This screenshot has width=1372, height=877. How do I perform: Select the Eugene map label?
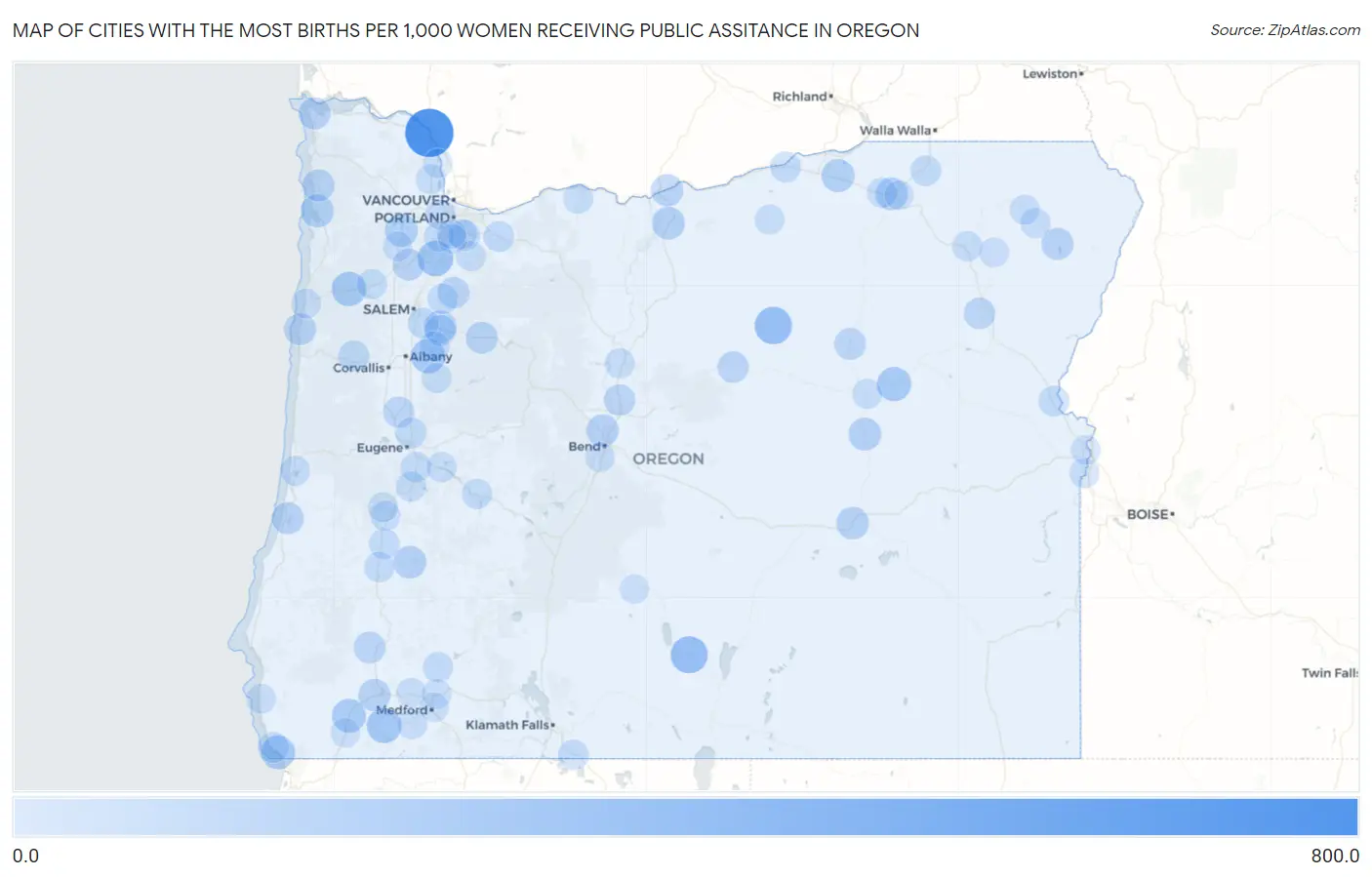(x=381, y=448)
